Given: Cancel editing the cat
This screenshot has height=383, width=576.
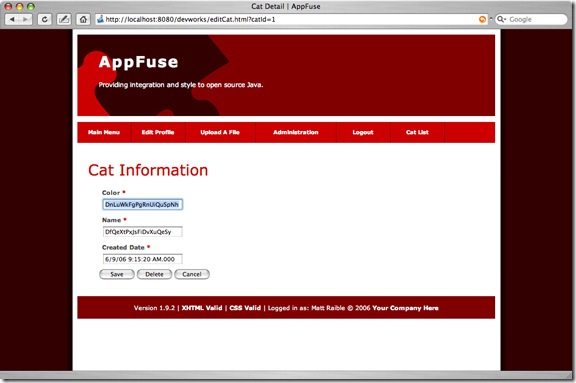Looking at the screenshot, I should coord(192,274).
